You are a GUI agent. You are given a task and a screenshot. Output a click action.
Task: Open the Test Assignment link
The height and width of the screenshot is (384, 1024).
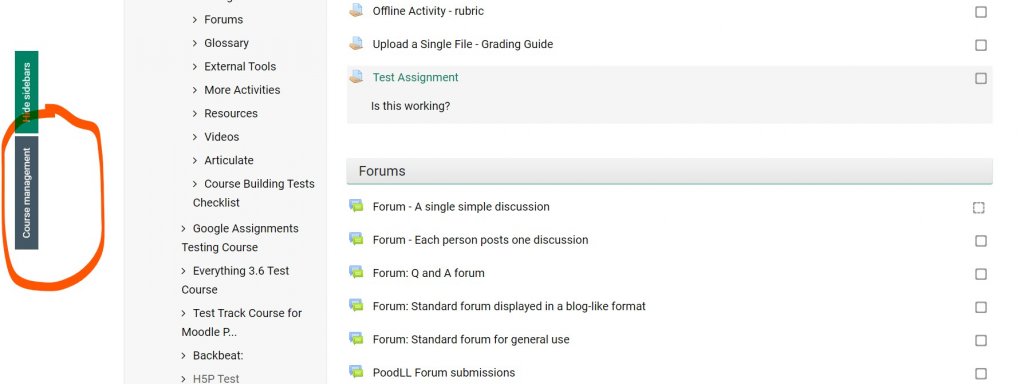point(415,77)
